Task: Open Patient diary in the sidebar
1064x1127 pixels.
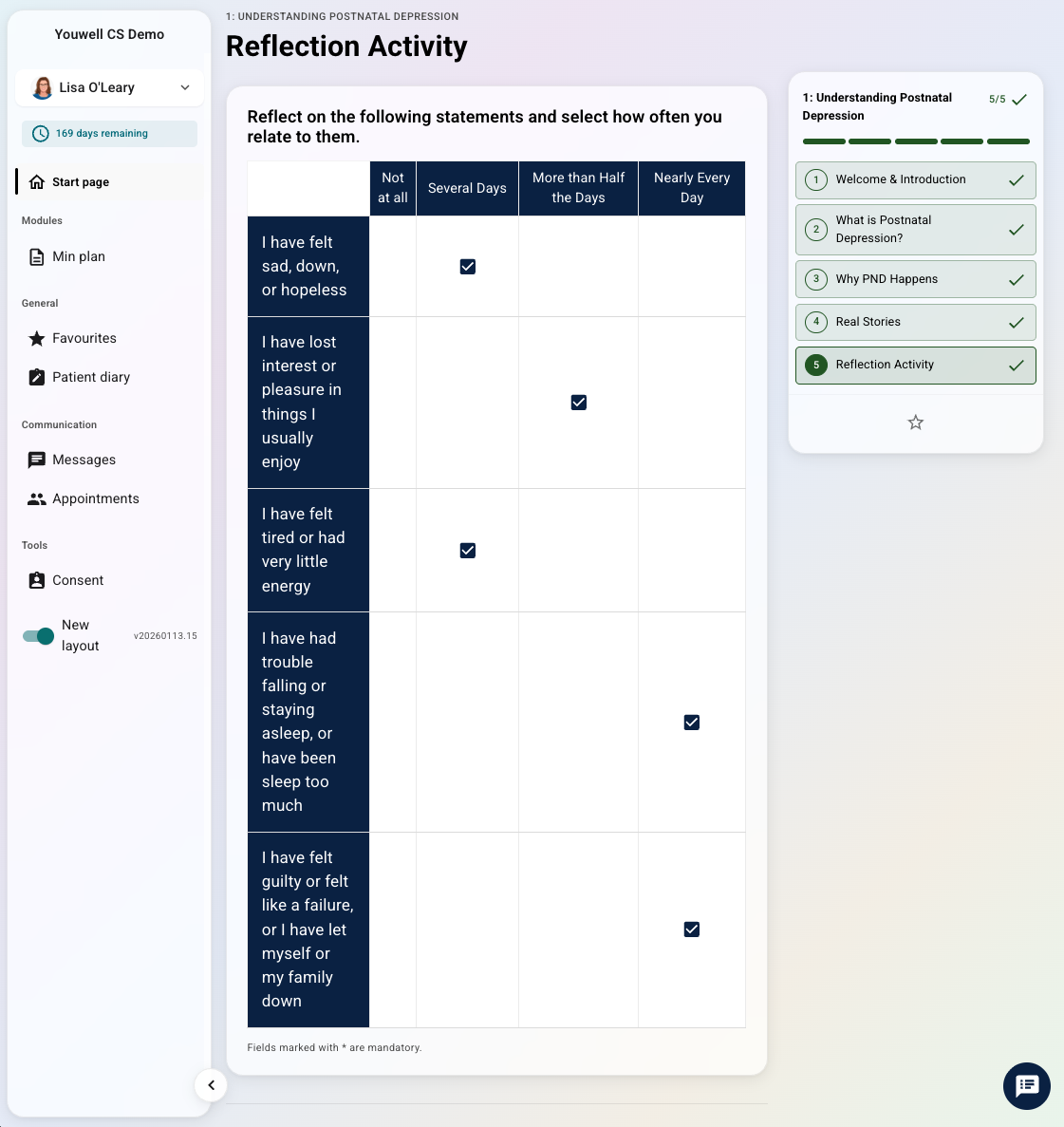Action: 109,377
